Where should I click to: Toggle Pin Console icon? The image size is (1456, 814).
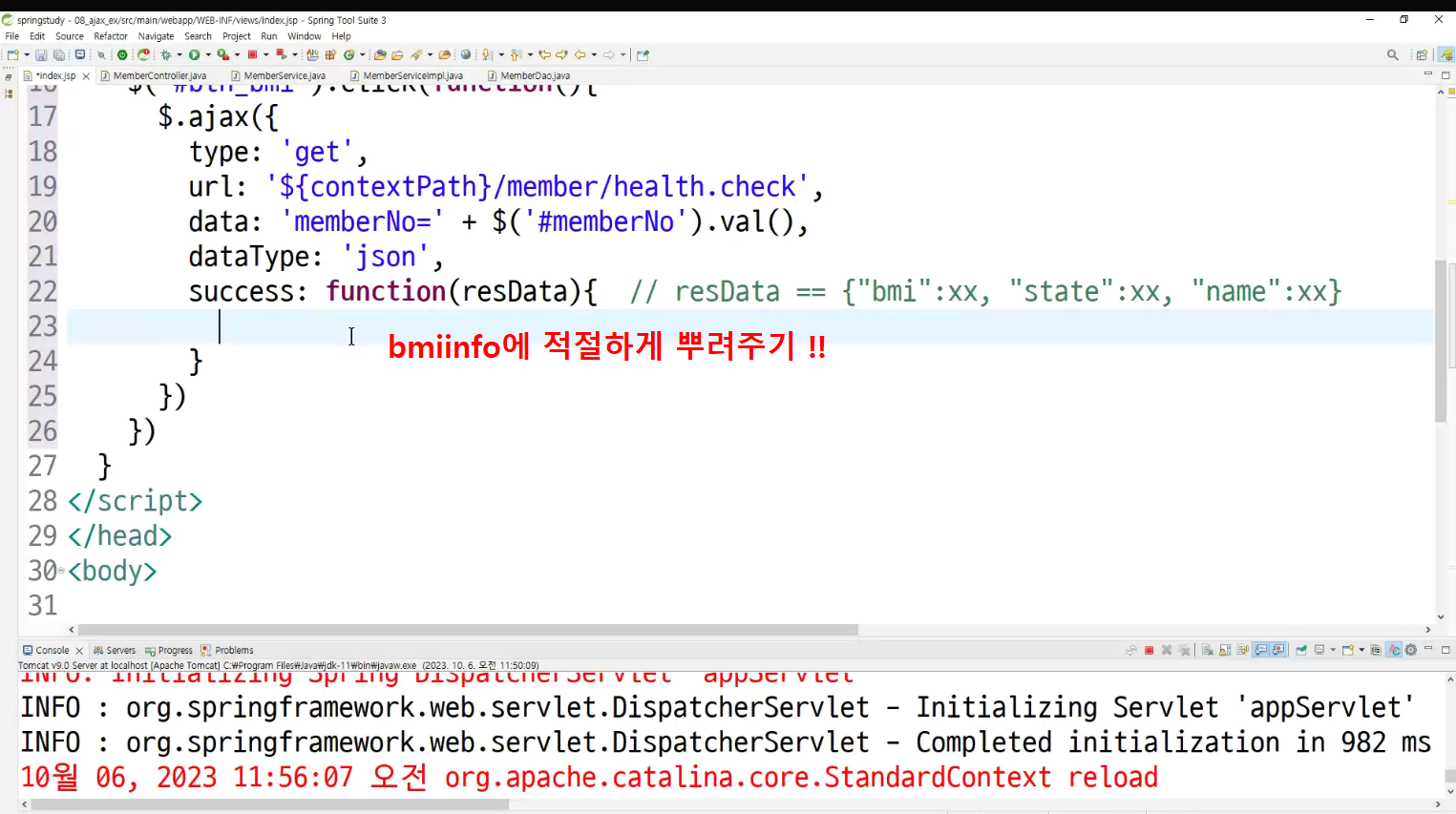(1301, 650)
